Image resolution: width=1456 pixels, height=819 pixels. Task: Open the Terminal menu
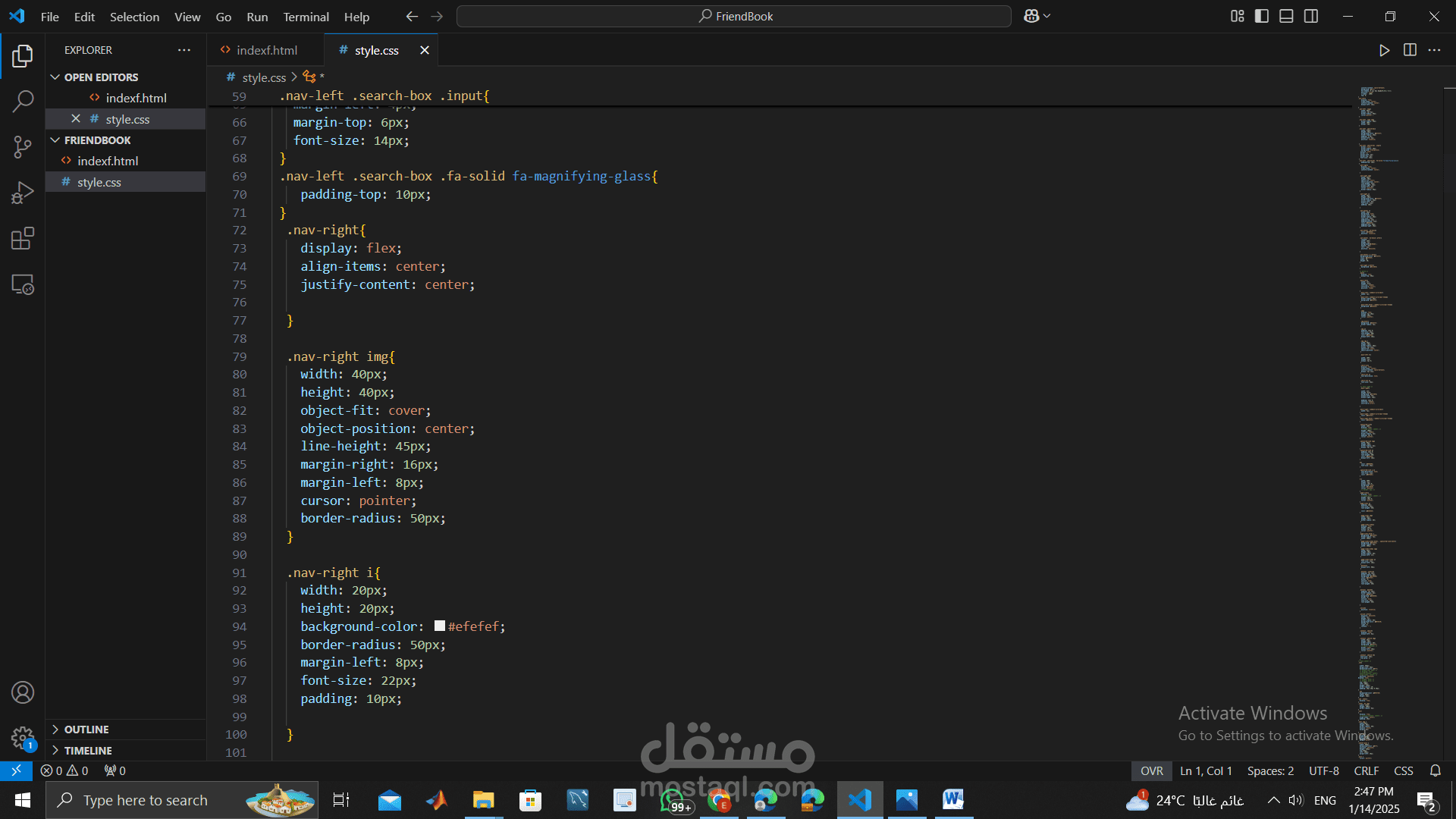click(306, 17)
